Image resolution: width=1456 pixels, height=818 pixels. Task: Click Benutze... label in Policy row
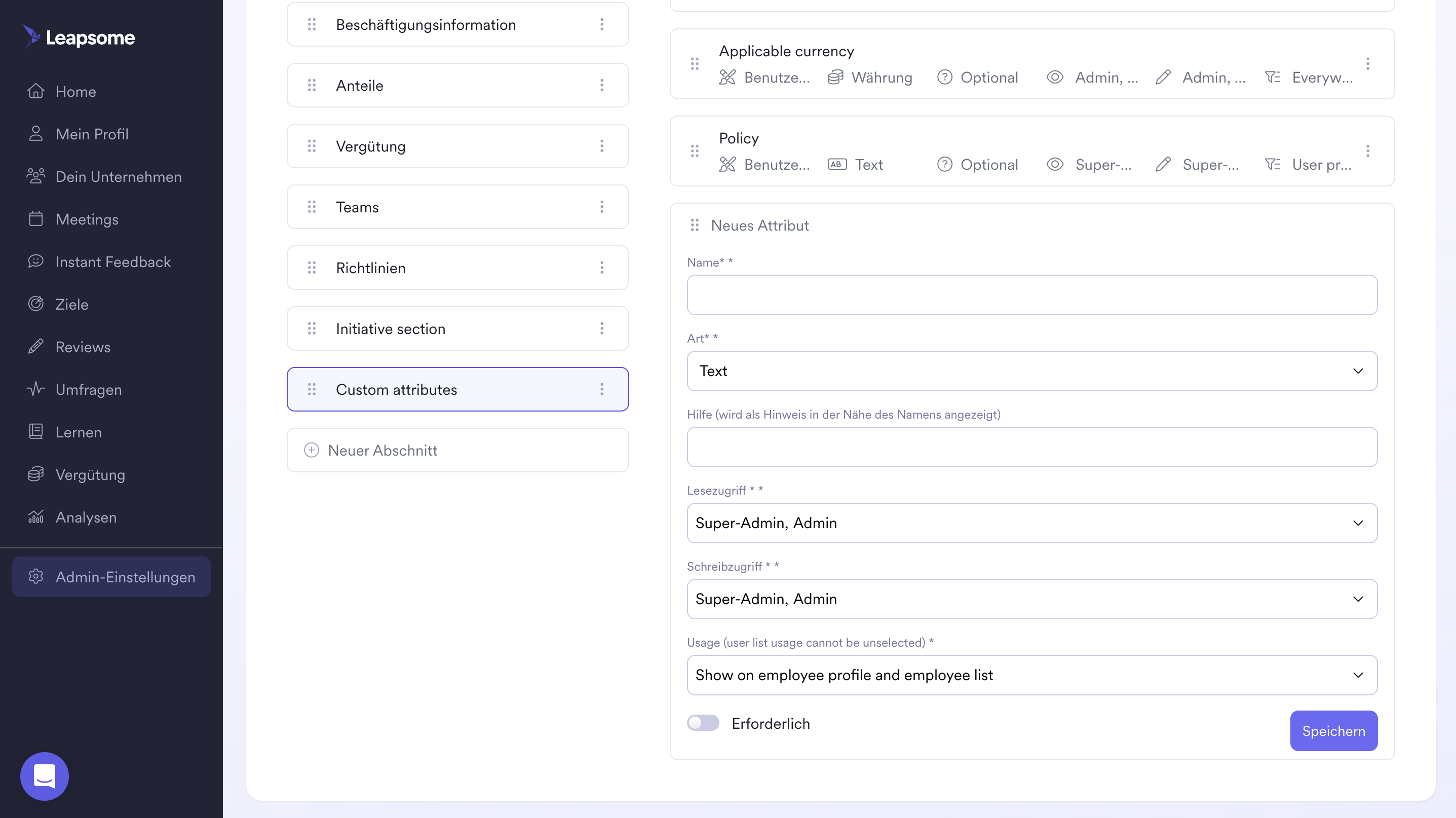coord(777,165)
